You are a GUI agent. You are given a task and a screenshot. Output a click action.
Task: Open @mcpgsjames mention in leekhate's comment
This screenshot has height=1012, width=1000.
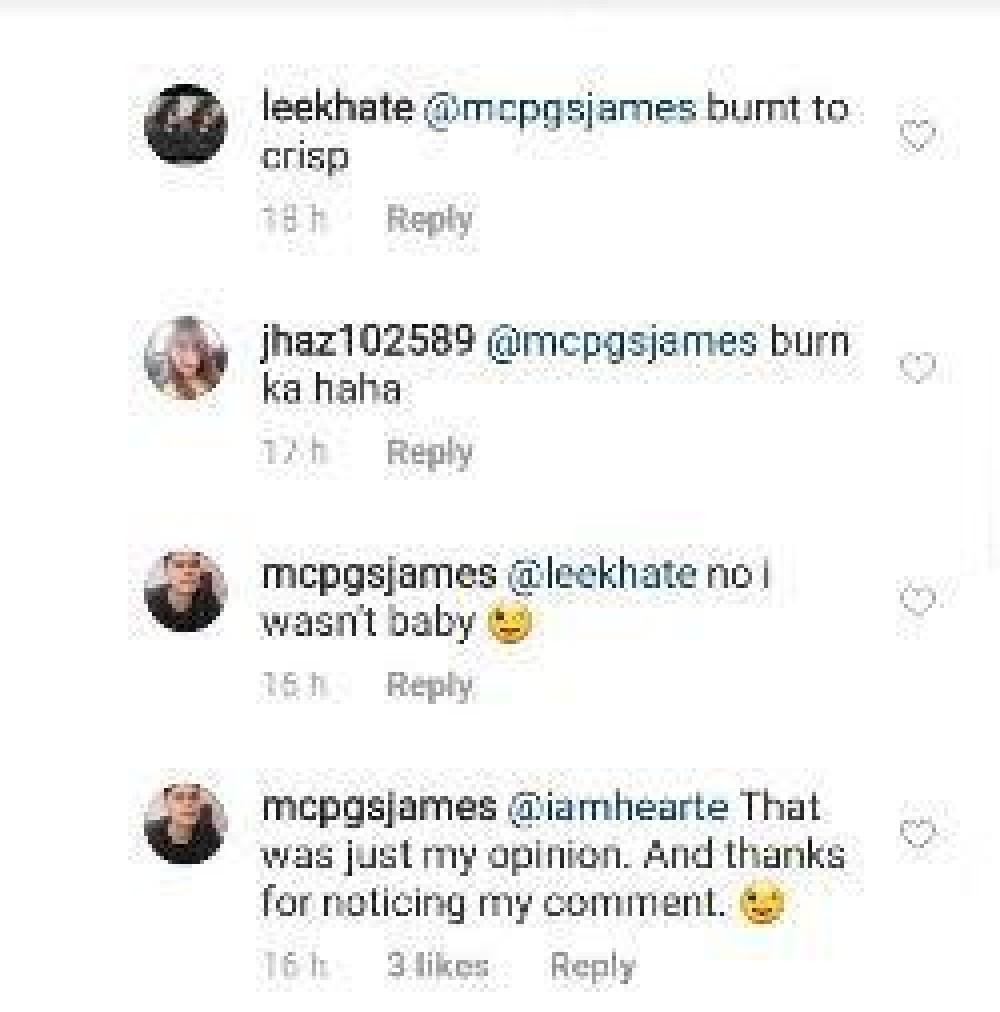click(x=560, y=109)
